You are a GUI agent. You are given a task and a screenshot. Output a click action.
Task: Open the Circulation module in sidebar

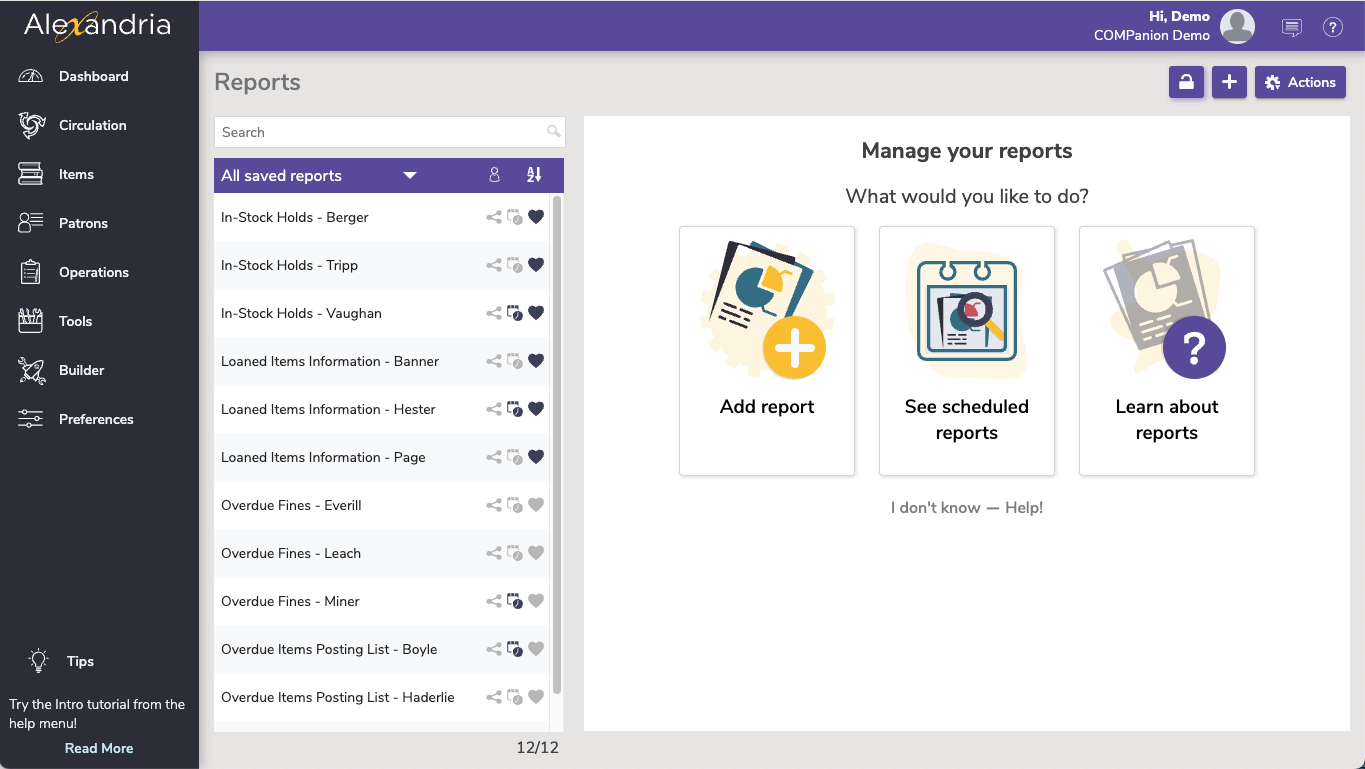pos(92,125)
